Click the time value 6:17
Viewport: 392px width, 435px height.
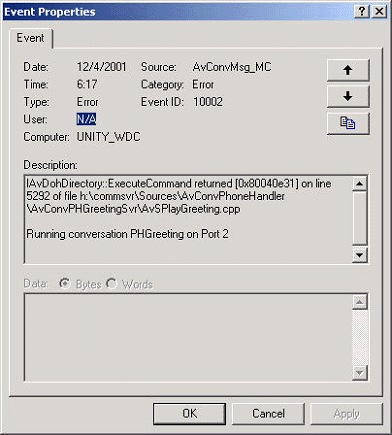click(87, 84)
